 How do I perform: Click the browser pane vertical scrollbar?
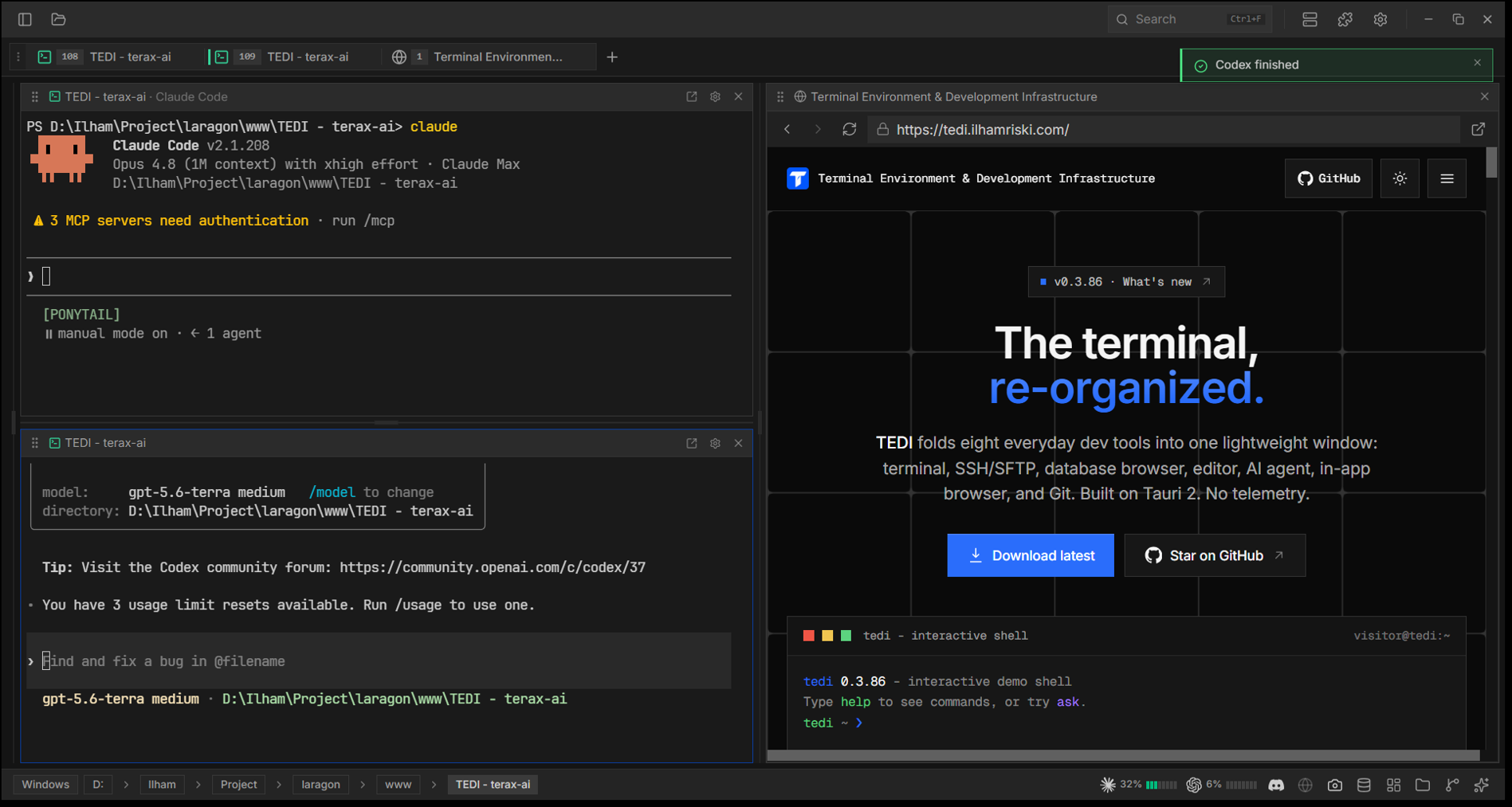pos(1492,163)
